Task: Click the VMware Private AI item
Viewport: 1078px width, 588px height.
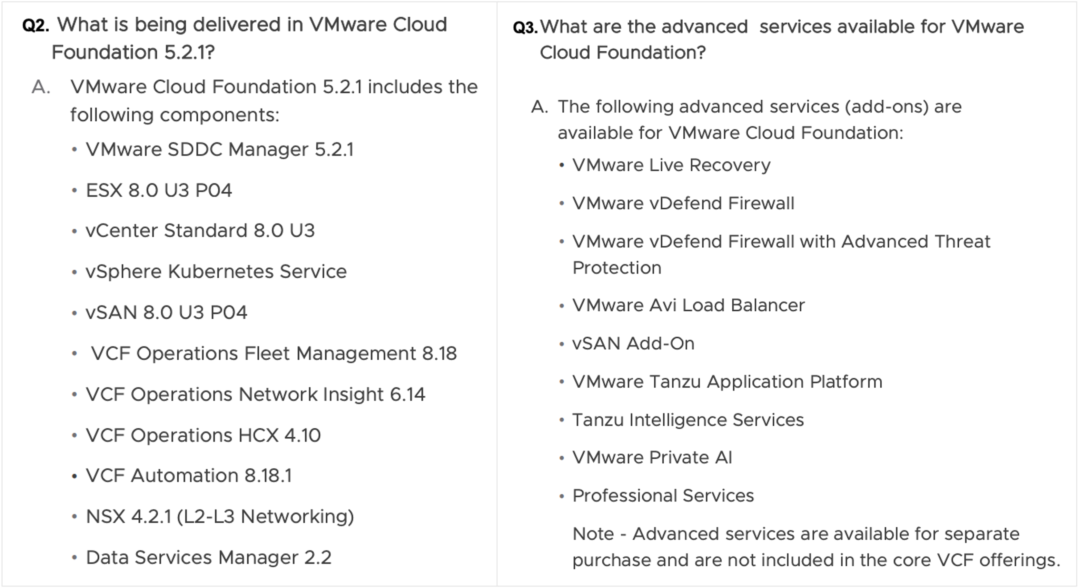Action: tap(652, 458)
